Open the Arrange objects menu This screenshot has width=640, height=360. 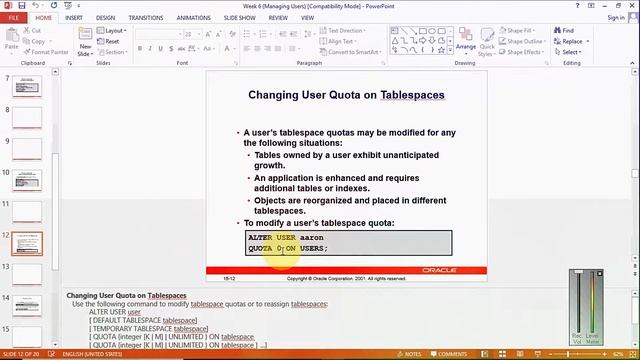pyautogui.click(x=466, y=41)
